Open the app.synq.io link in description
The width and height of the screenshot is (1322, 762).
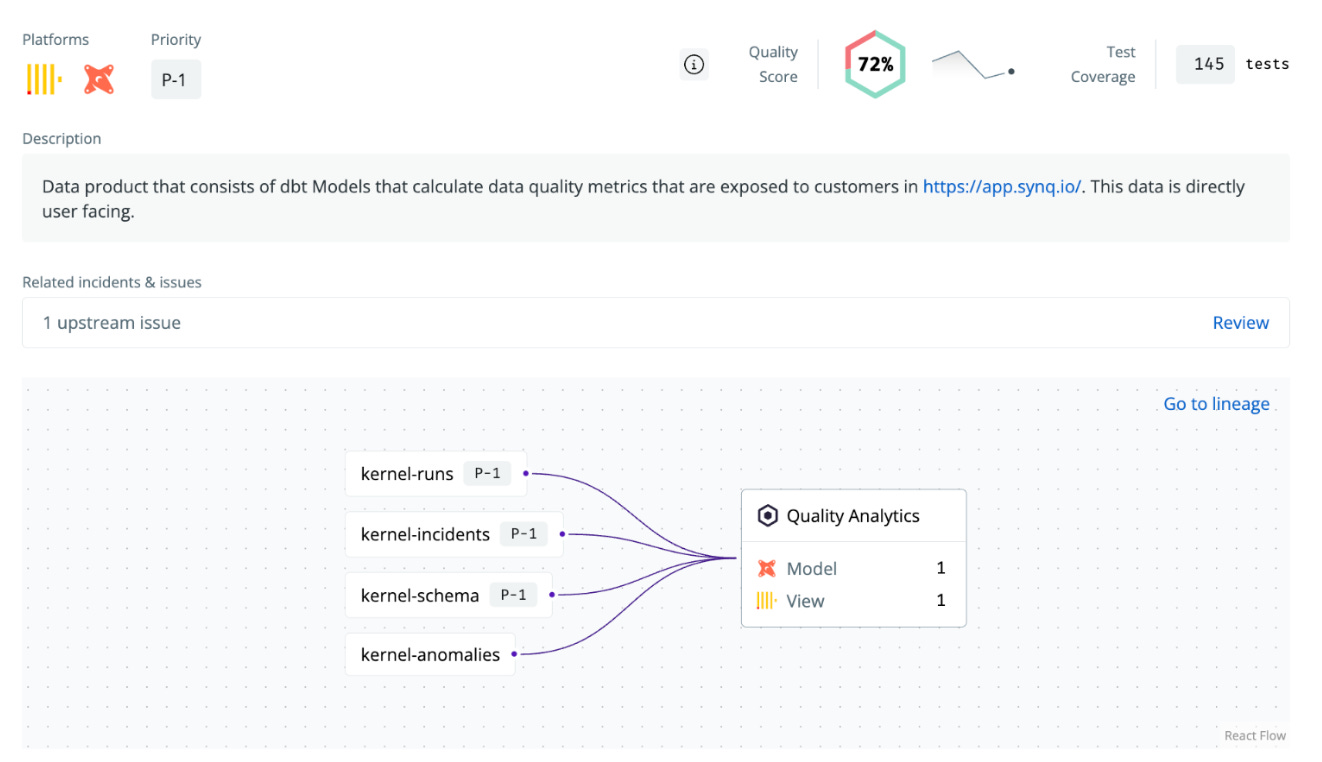[x=1002, y=186]
